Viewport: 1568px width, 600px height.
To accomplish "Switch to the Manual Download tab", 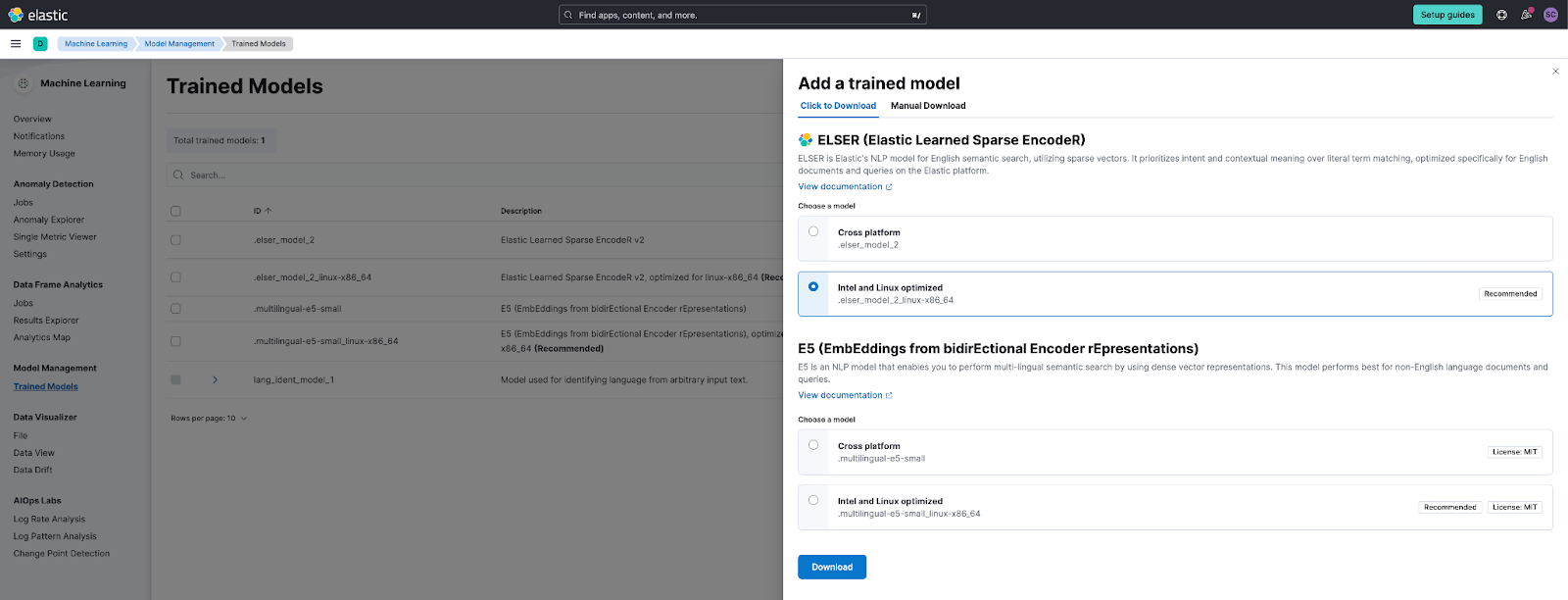I will click(928, 106).
